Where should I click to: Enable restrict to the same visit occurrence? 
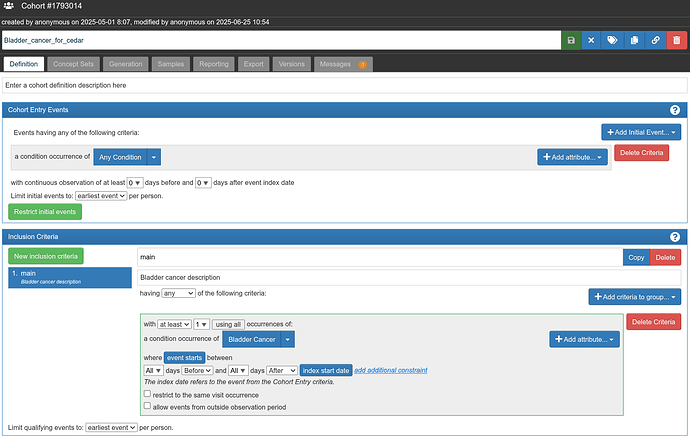[x=148, y=394]
